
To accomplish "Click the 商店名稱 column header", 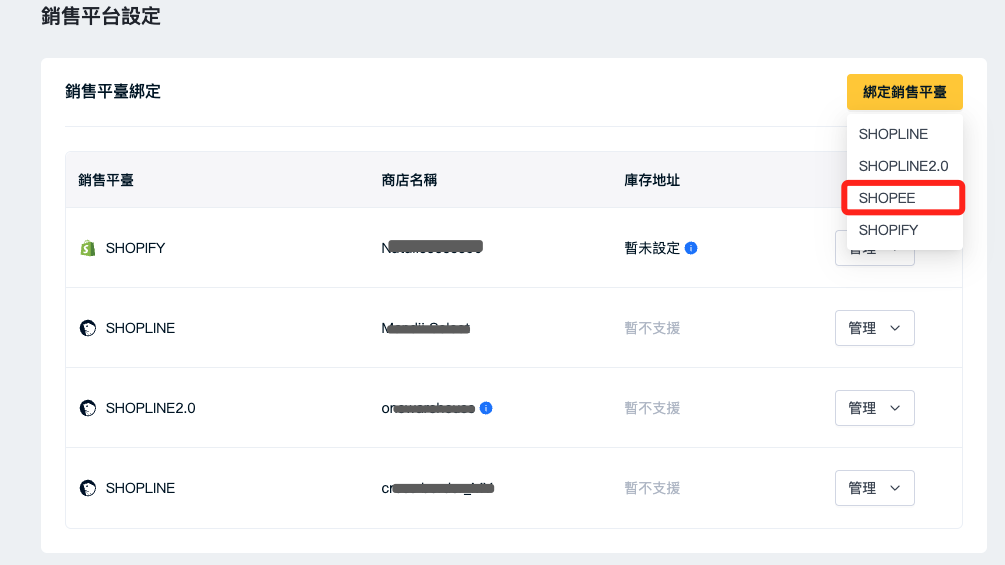I will [x=409, y=180].
